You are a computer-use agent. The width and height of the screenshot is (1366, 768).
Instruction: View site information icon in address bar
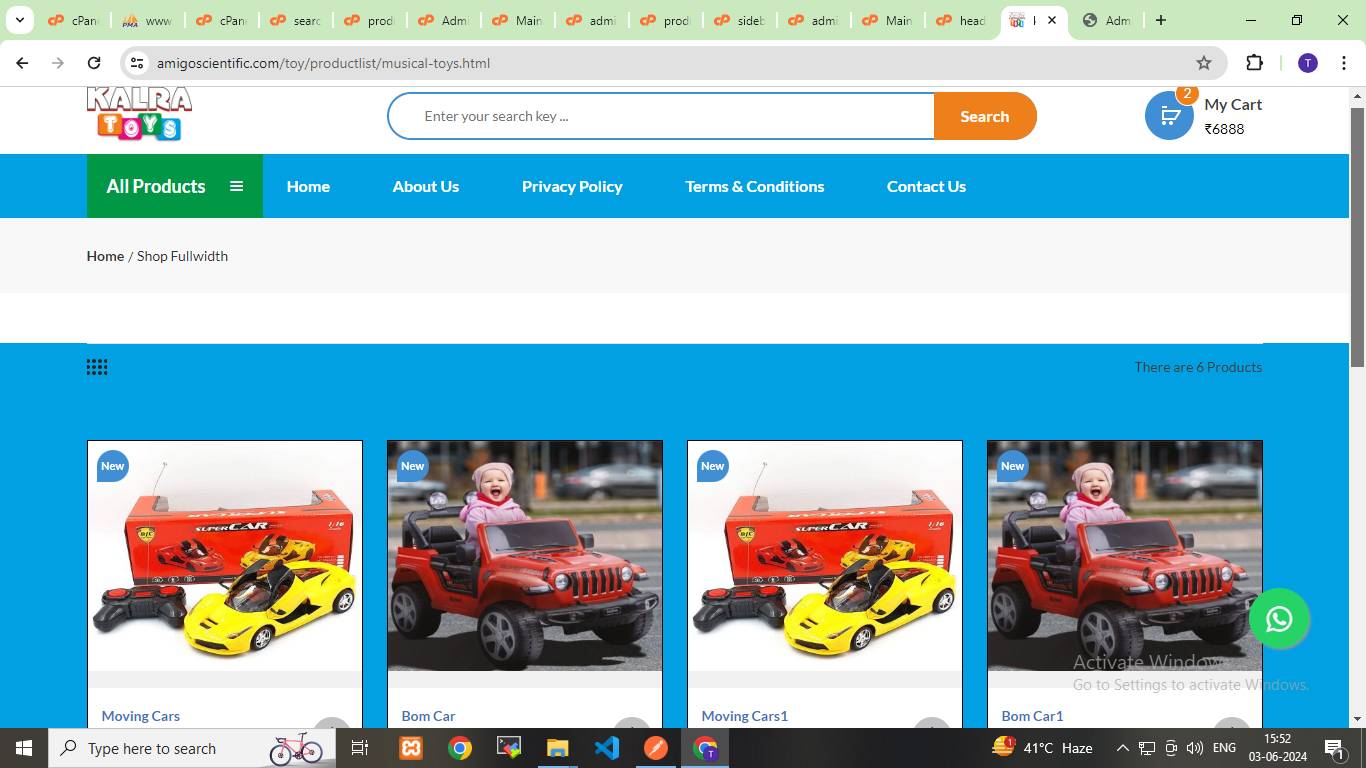tap(137, 63)
